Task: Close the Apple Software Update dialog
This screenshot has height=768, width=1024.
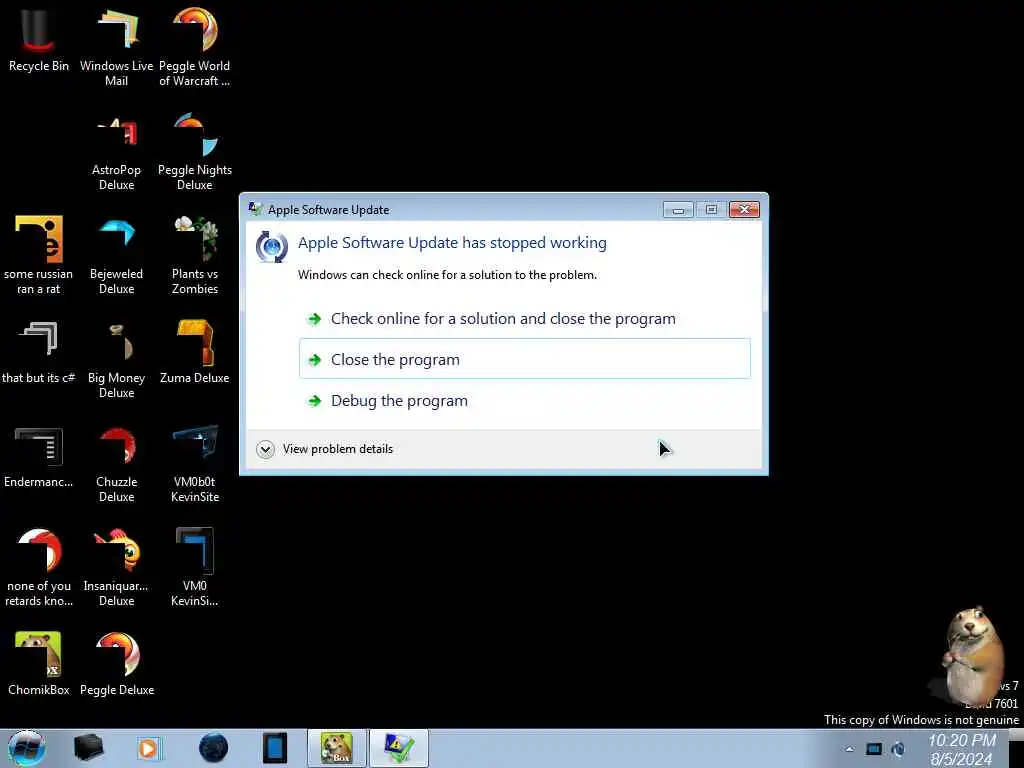Action: point(744,210)
